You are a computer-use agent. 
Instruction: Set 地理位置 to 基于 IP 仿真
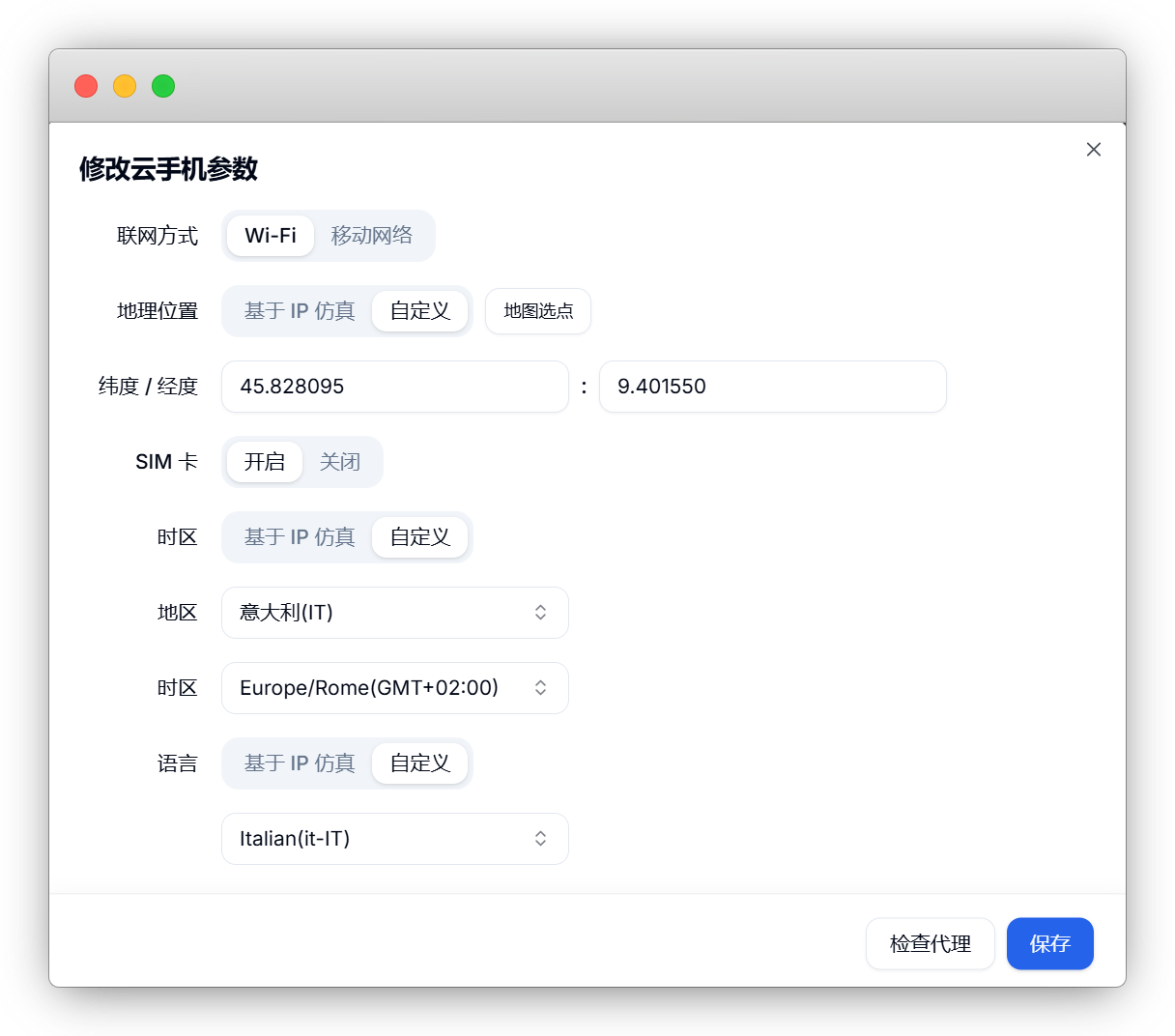(x=299, y=311)
